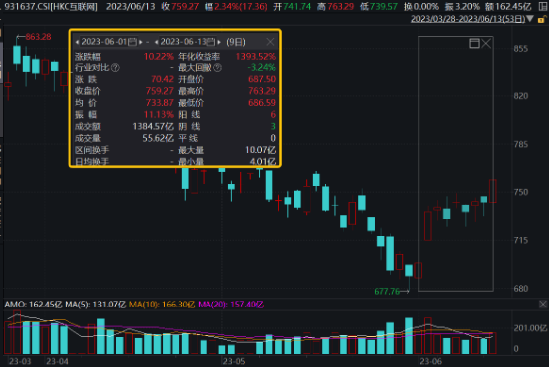Click the 振幅 value 11.13%
The height and width of the screenshot is (368, 550).
pyautogui.click(x=159, y=114)
